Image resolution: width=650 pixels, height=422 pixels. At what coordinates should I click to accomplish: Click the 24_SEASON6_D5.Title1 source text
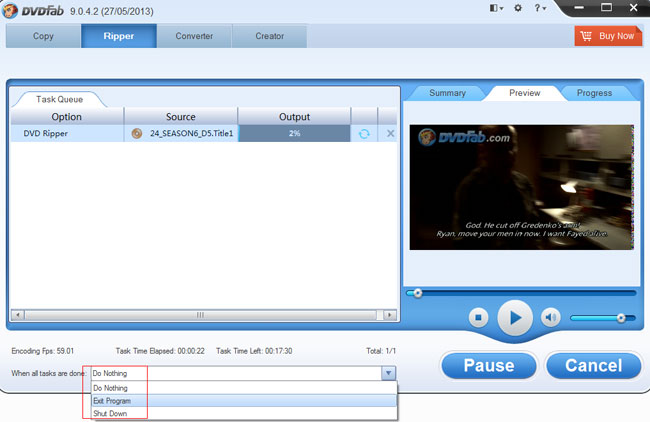click(x=192, y=133)
